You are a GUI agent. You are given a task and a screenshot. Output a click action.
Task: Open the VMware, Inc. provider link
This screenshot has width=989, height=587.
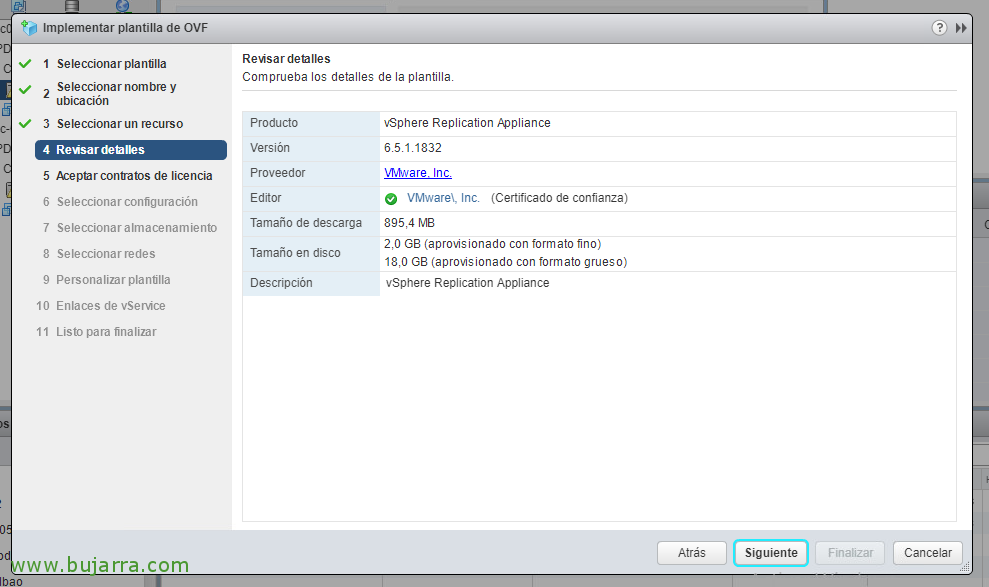point(418,173)
